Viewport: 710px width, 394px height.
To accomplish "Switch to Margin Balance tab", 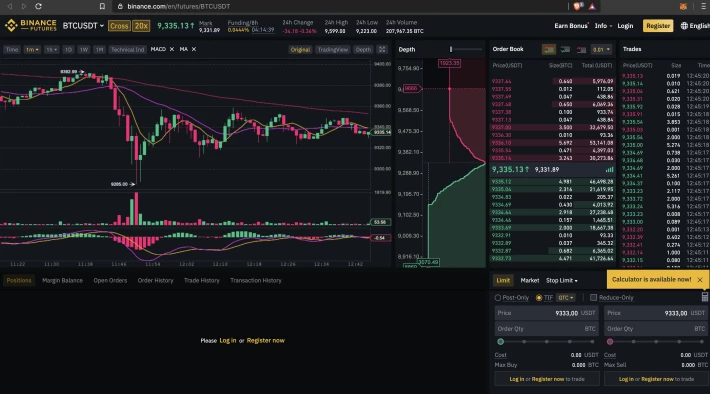I will (62, 280).
